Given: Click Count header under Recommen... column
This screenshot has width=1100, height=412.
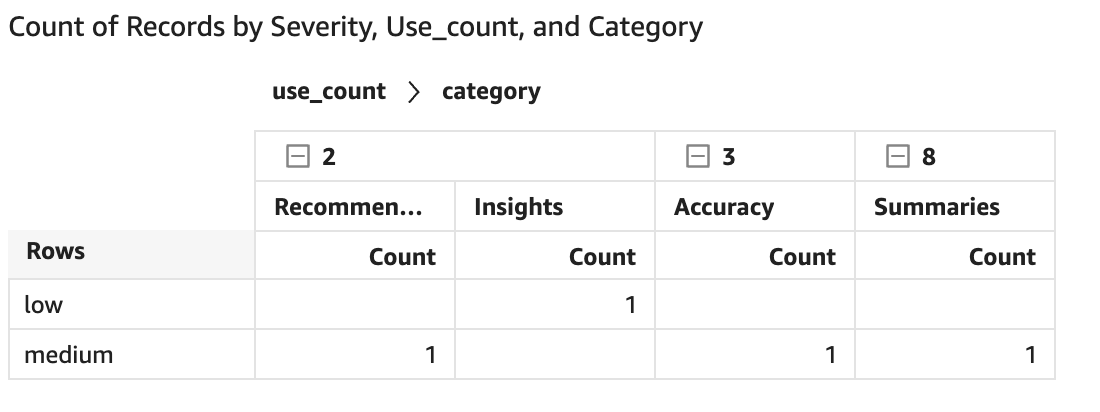Looking at the screenshot, I should point(402,257).
